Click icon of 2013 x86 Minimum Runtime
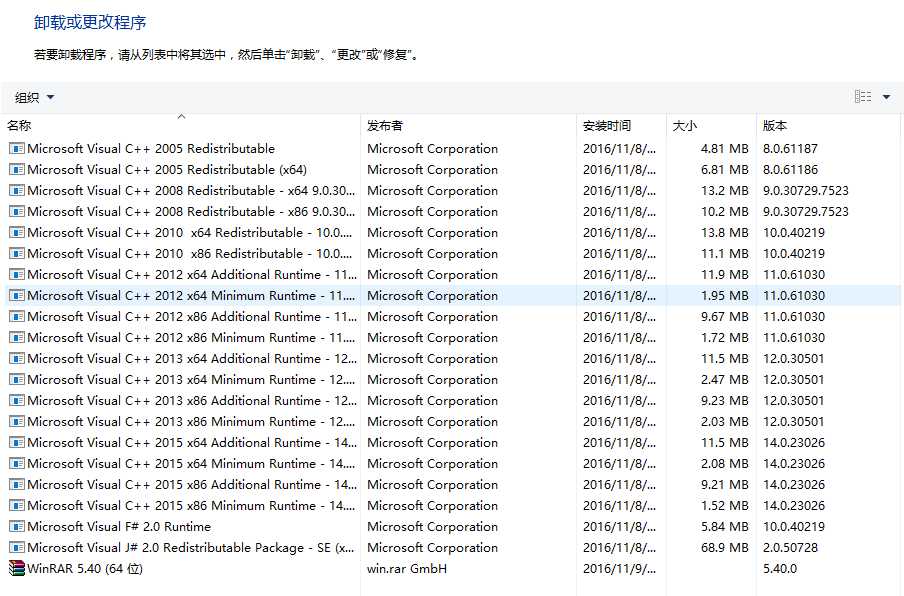Image resolution: width=904 pixels, height=596 pixels. pyautogui.click(x=17, y=422)
